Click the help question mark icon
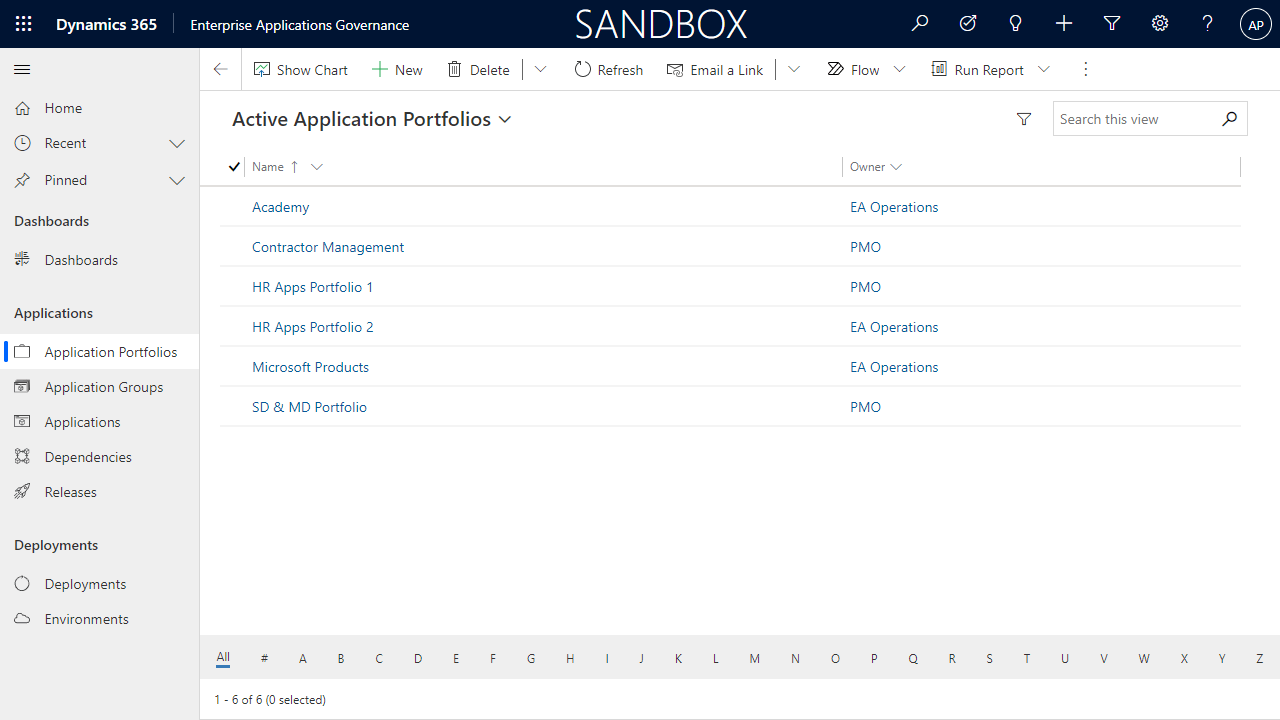Image resolution: width=1280 pixels, height=720 pixels. pos(1208,23)
